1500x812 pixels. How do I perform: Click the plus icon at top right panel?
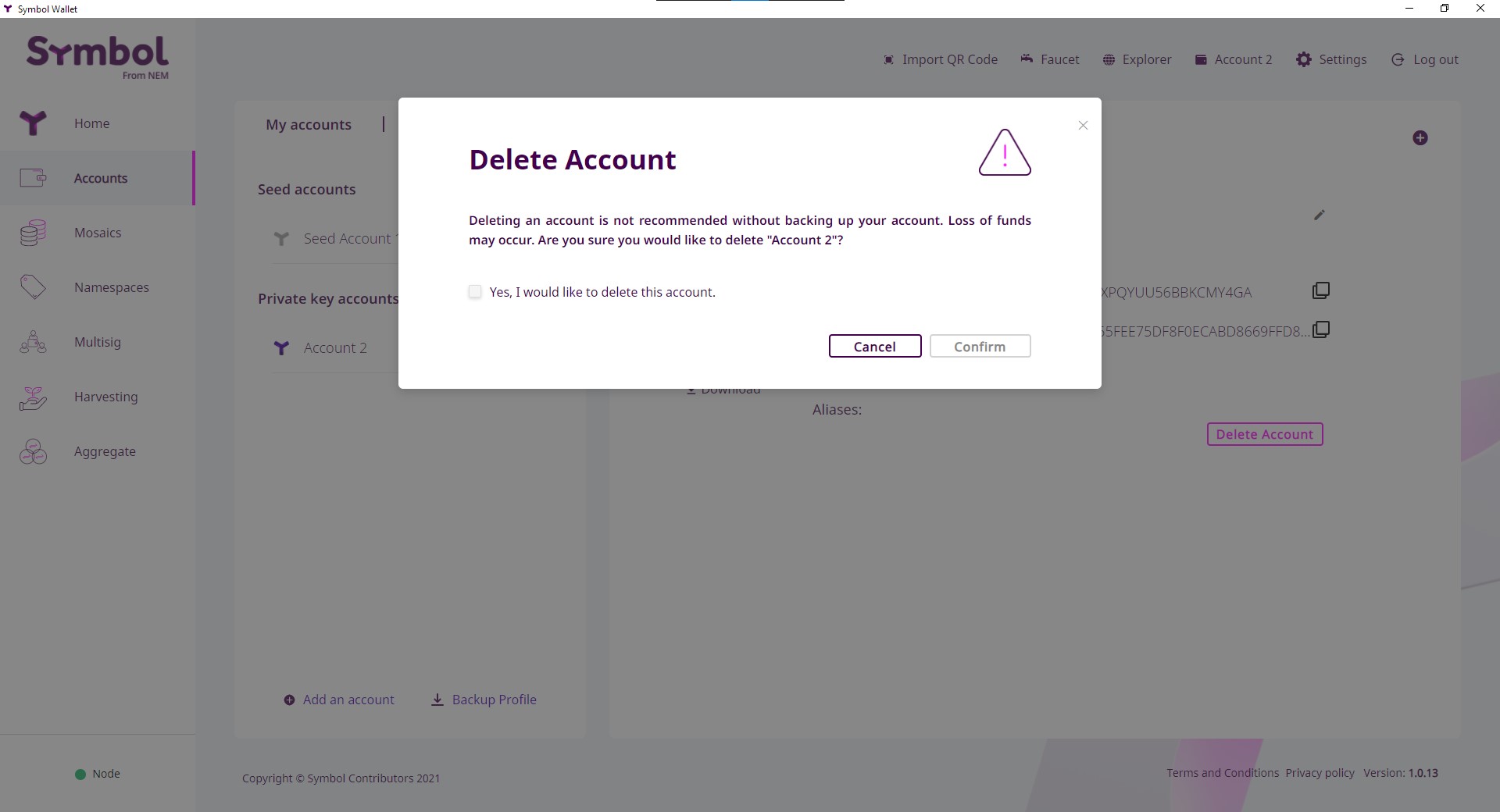tap(1420, 138)
